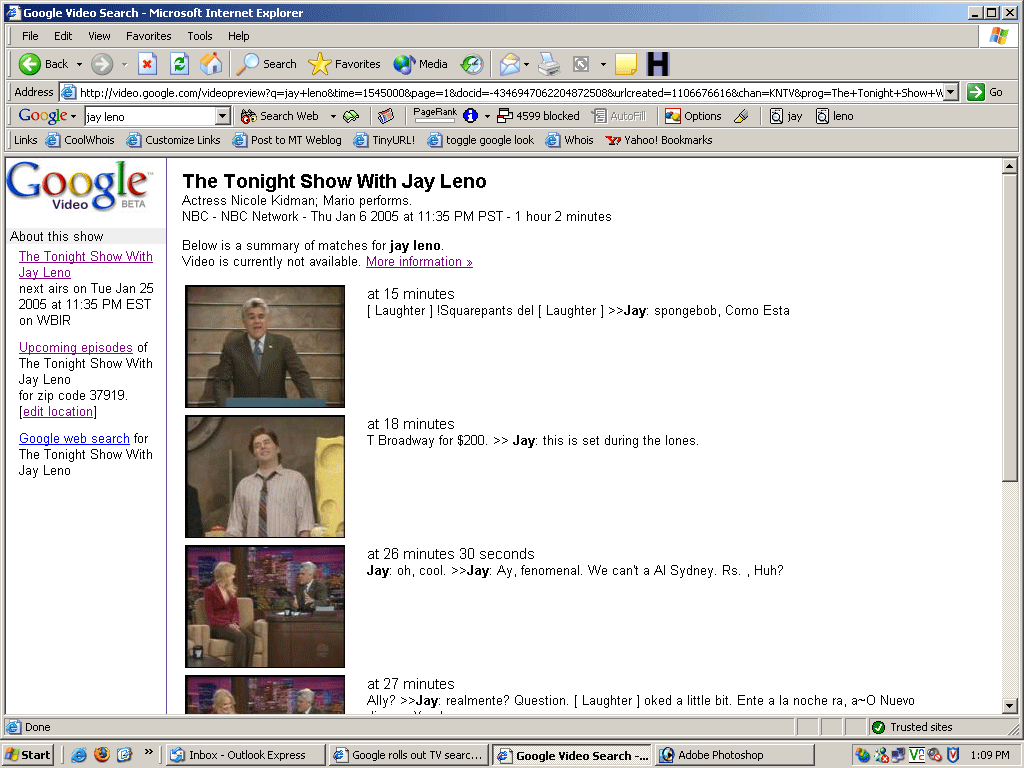Open the Favorites star button
The height and width of the screenshot is (768, 1024).
tap(345, 64)
